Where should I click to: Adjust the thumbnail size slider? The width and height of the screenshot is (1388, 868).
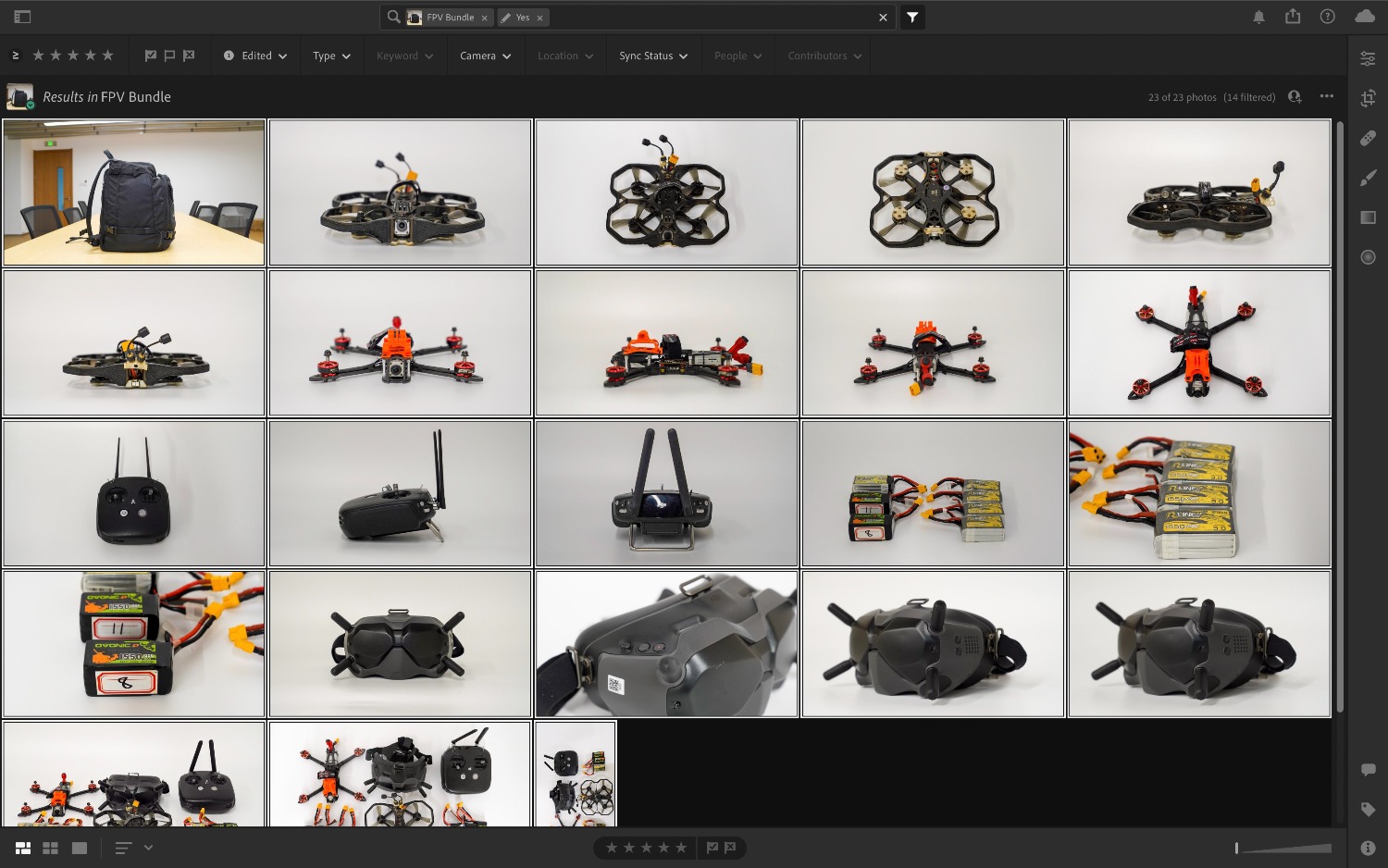click(1283, 848)
